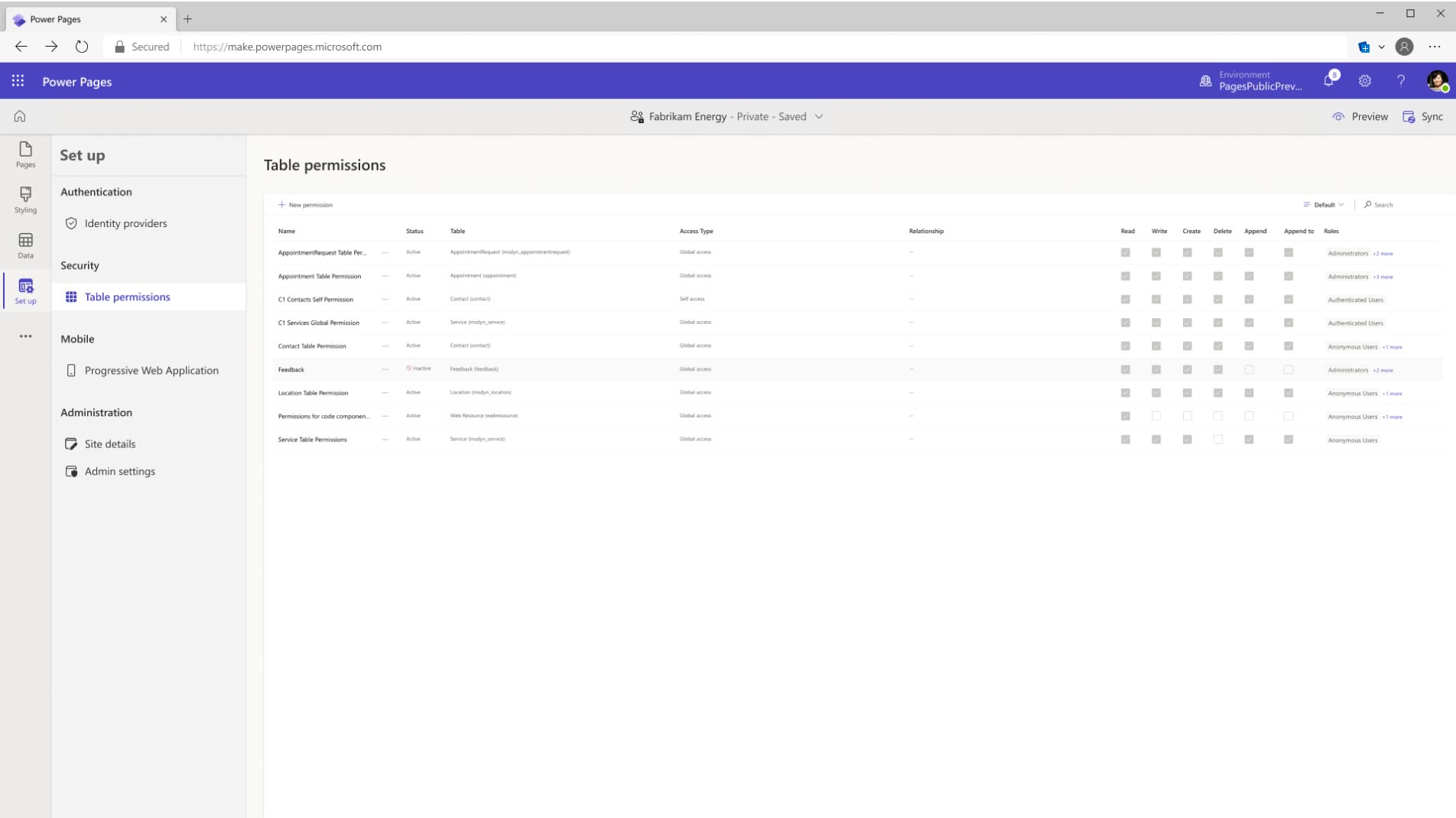This screenshot has height=818, width=1456.
Task: Open the Default view dropdown
Action: pyautogui.click(x=1321, y=204)
